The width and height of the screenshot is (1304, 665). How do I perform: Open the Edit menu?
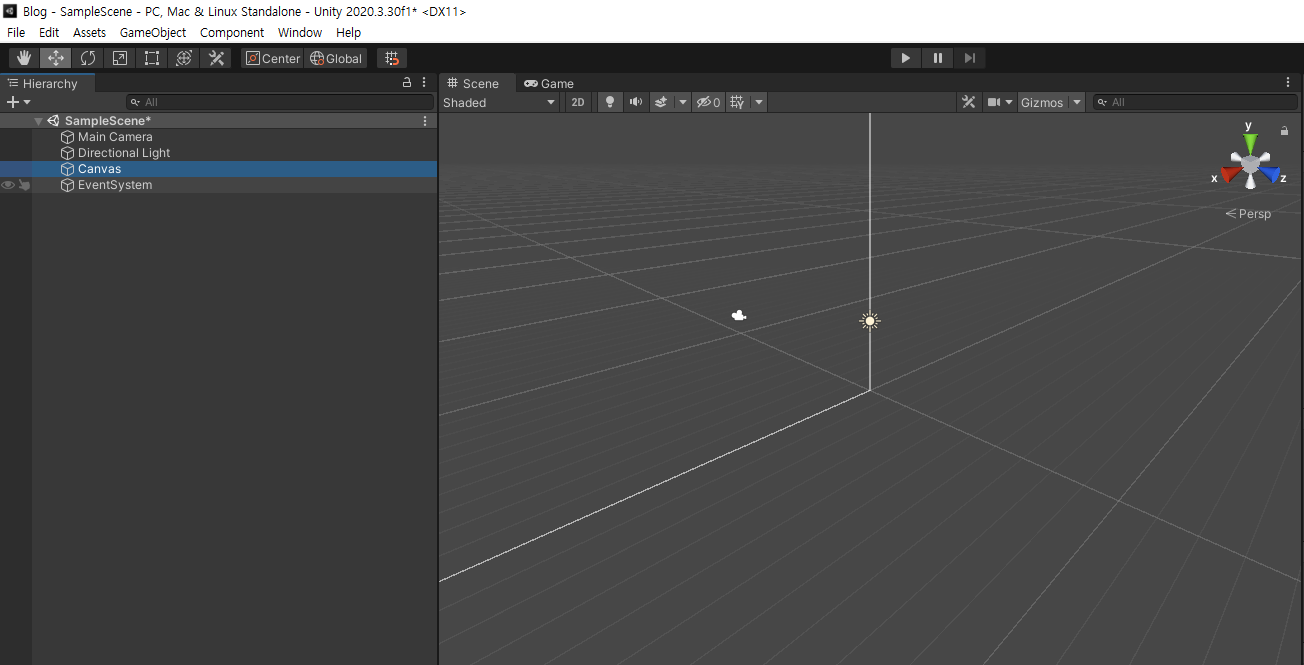pyautogui.click(x=49, y=32)
